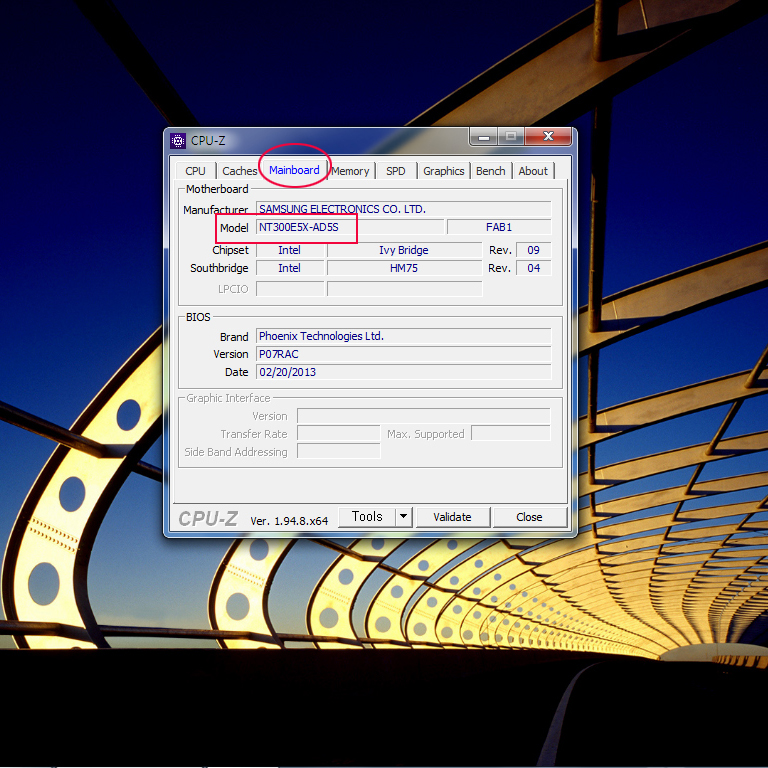Screen dimensions: 768x768
Task: Minimize the CPU-Z window
Action: point(484,137)
